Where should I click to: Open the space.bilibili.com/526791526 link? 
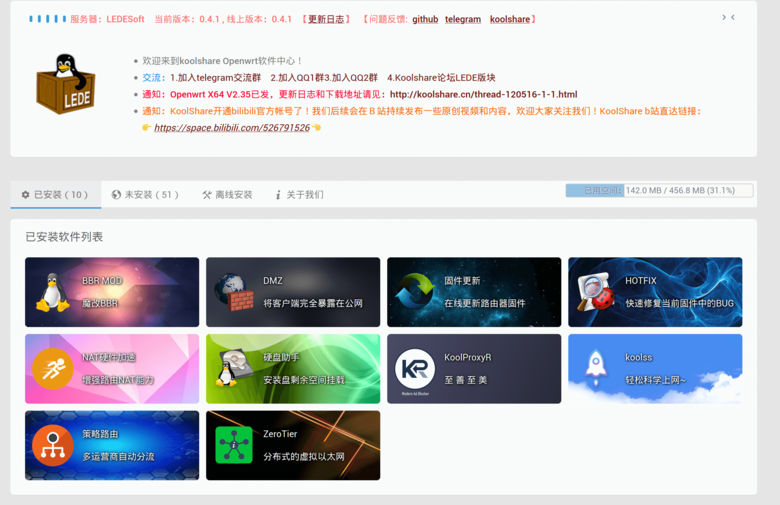(x=232, y=128)
